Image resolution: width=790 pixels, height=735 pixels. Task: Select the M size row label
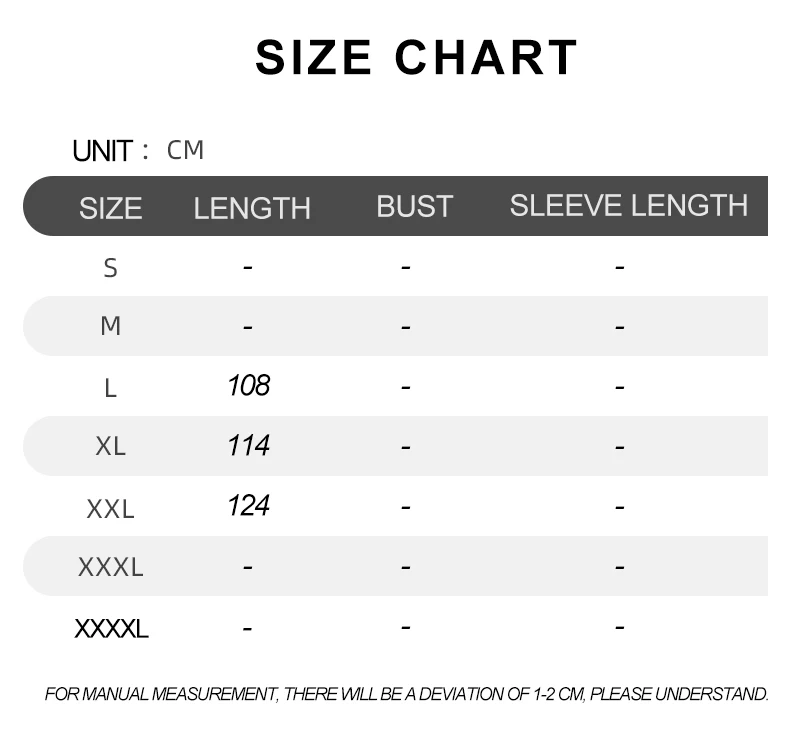pyautogui.click(x=110, y=326)
